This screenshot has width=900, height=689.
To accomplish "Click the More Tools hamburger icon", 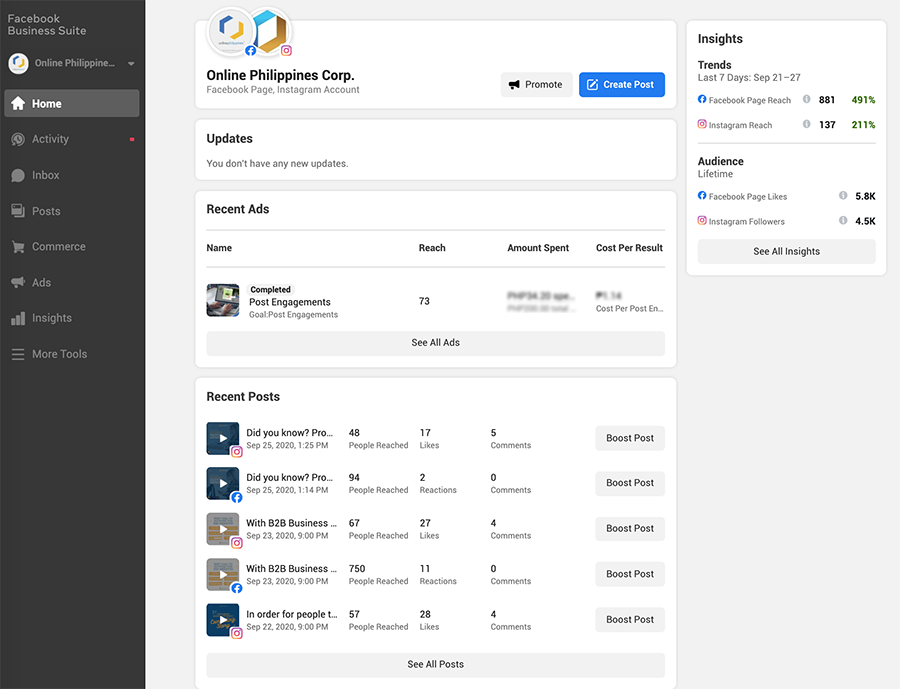I will coord(18,354).
